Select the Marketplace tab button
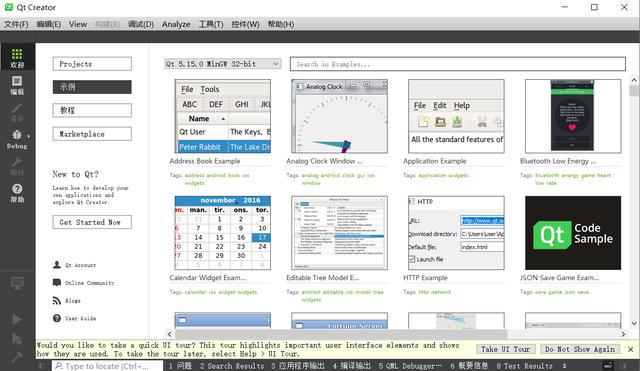 (x=92, y=134)
